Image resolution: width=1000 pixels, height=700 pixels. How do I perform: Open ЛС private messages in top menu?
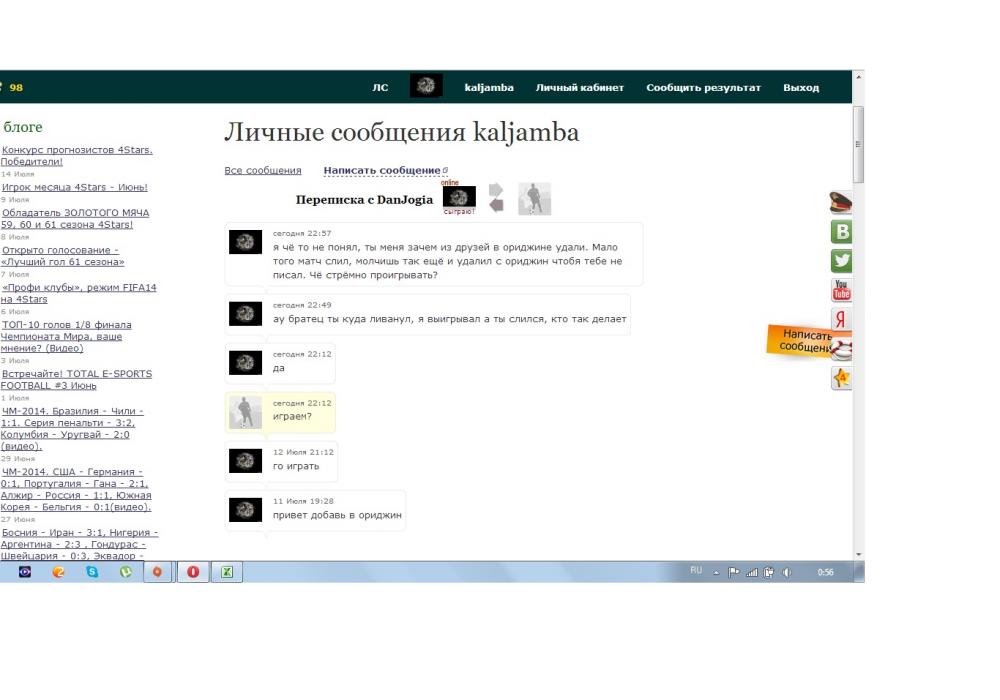[x=380, y=88]
